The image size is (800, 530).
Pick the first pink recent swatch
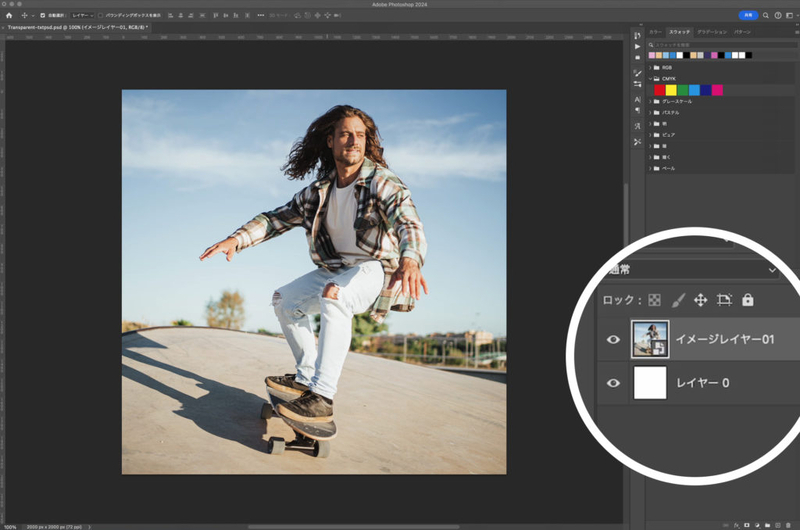coord(652,55)
